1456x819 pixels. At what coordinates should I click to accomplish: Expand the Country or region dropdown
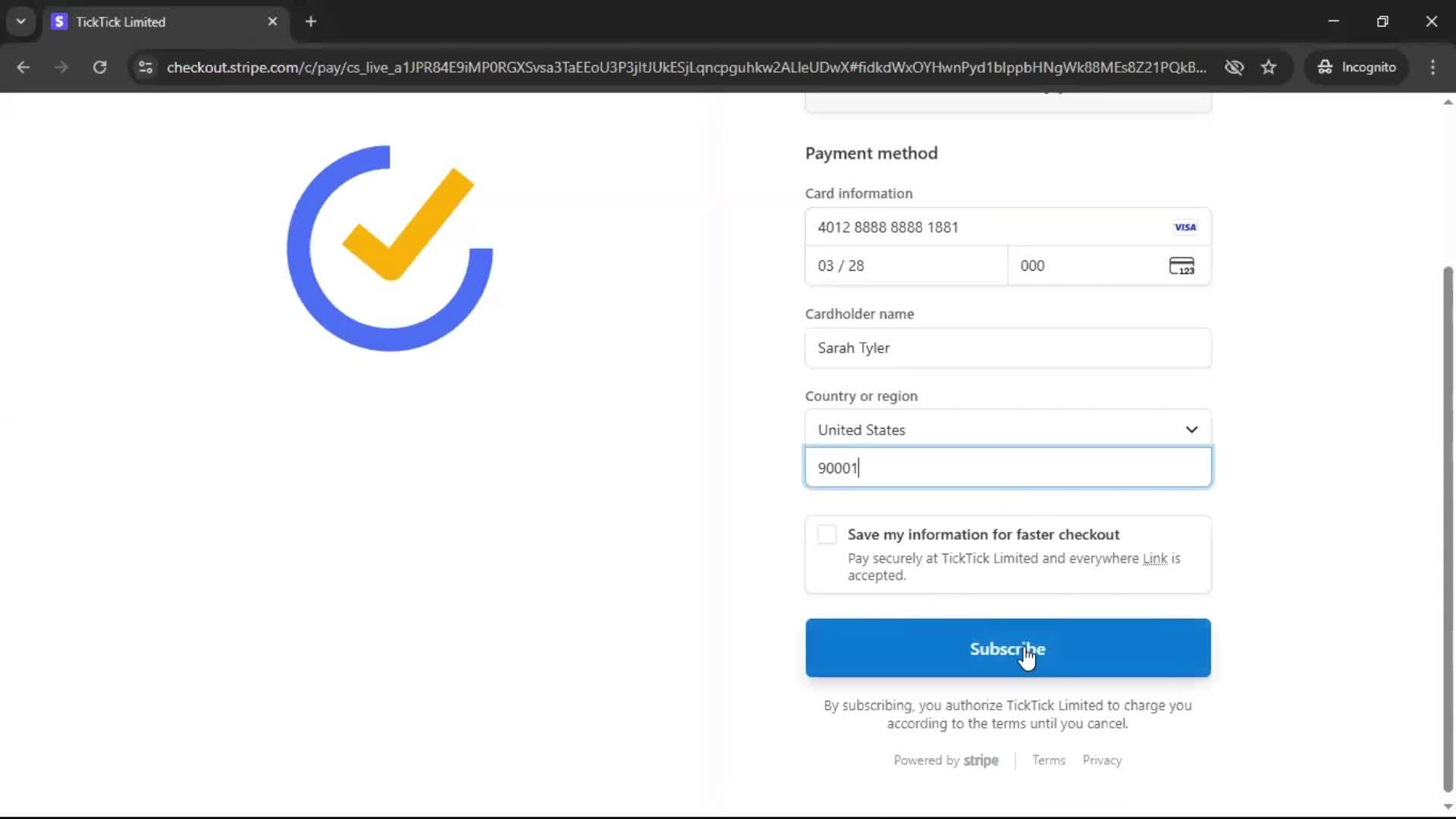point(1007,430)
